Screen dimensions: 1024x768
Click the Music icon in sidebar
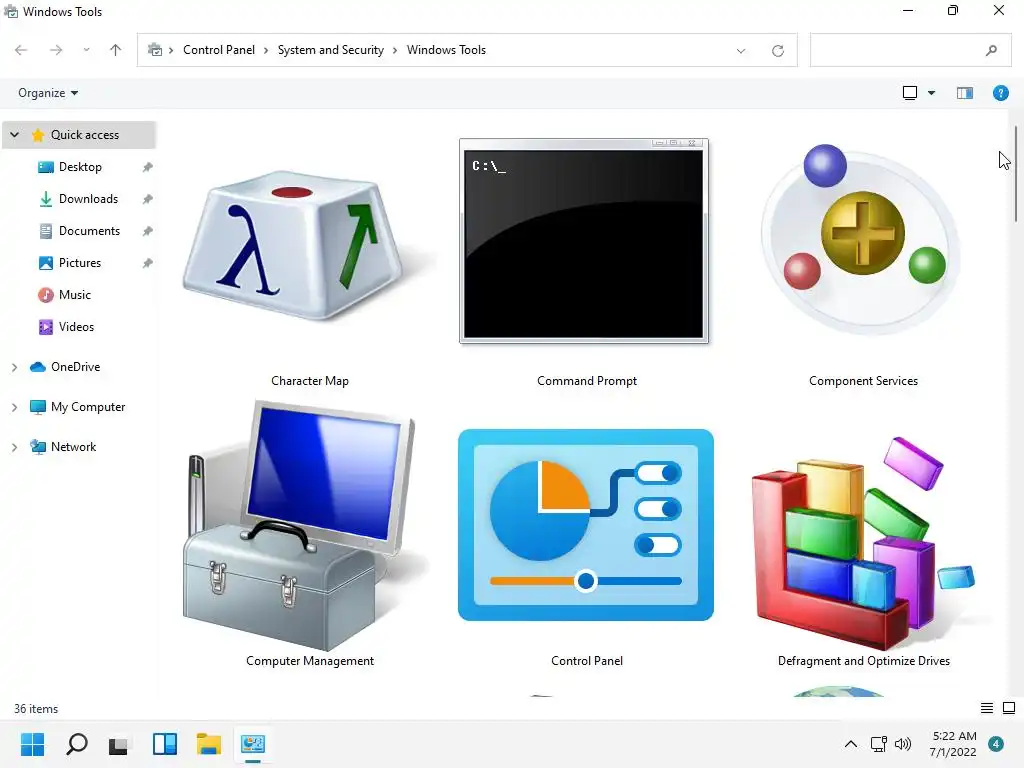click(46, 295)
